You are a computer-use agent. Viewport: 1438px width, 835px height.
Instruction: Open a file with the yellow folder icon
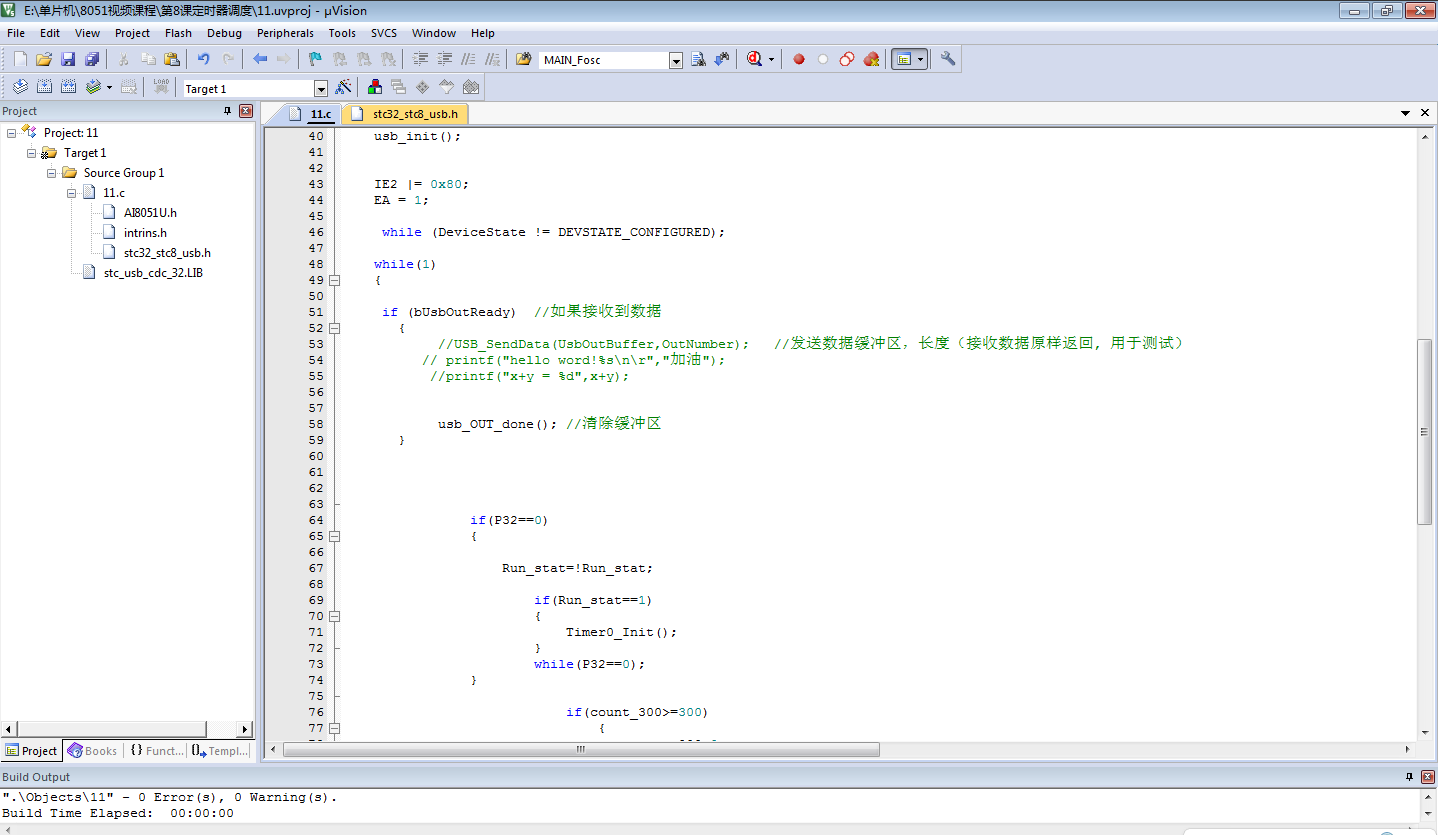click(x=43, y=60)
